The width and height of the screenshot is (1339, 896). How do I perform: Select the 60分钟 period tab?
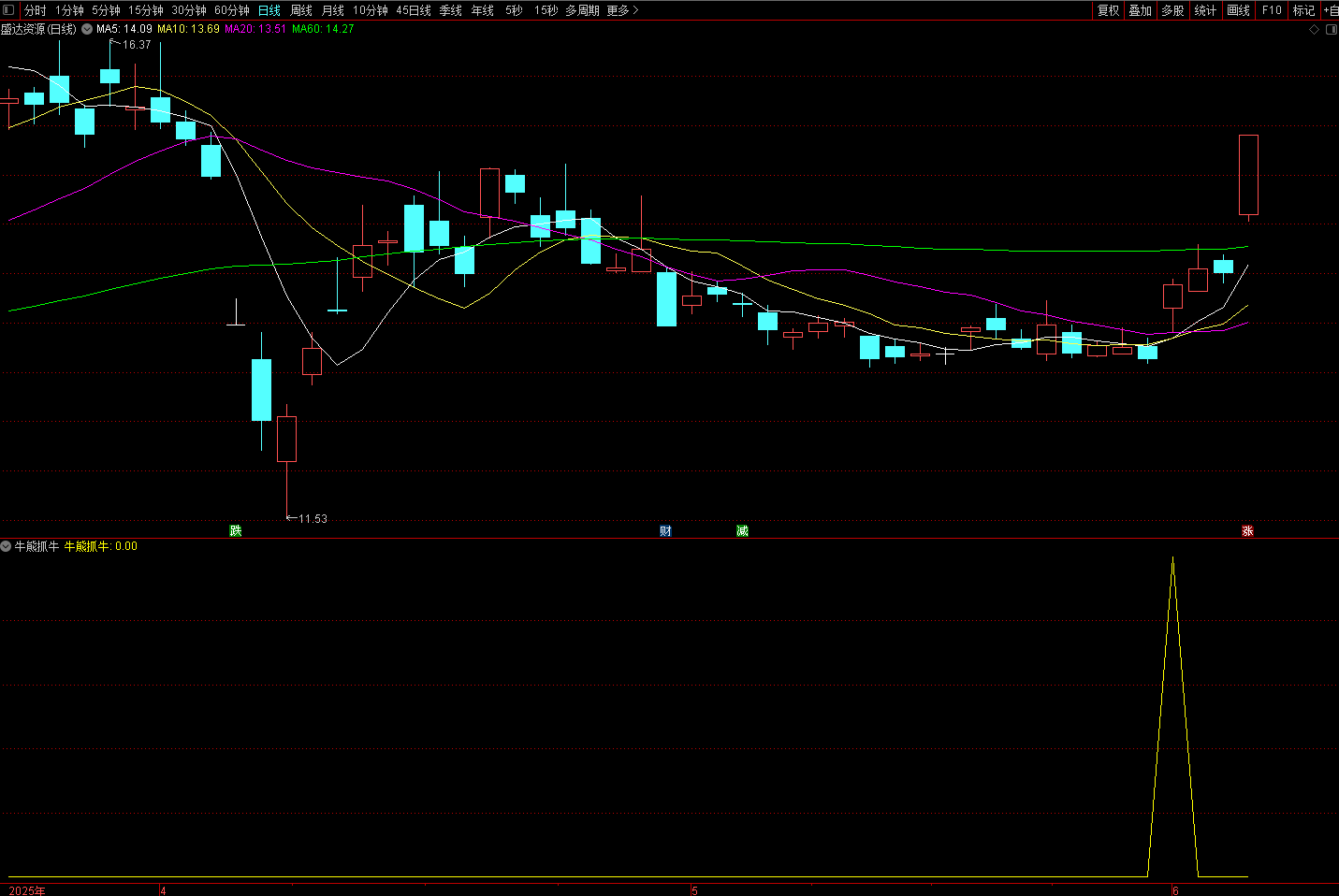pos(232,10)
